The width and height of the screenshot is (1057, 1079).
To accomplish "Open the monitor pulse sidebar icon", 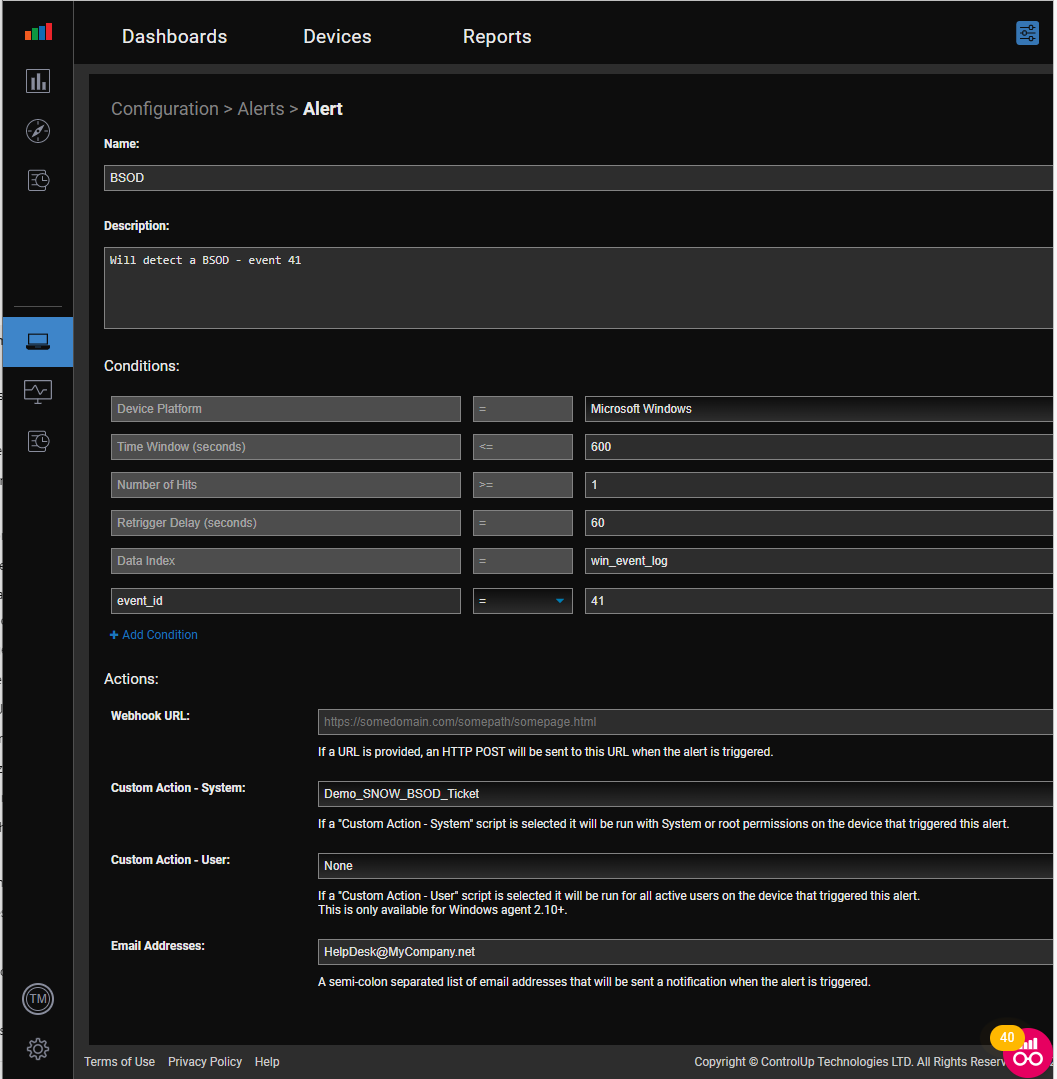I will (x=38, y=392).
